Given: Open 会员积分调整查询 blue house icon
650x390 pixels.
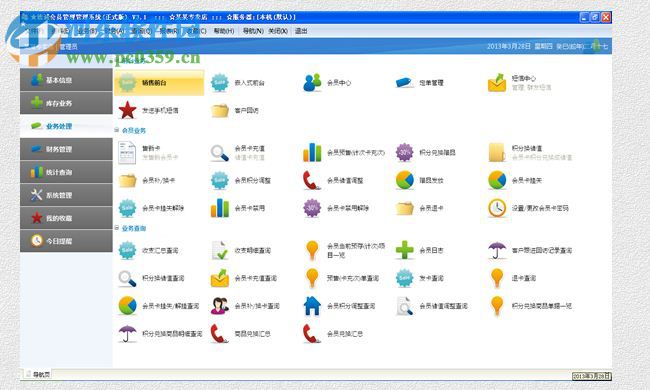Looking at the screenshot, I should click(x=312, y=306).
